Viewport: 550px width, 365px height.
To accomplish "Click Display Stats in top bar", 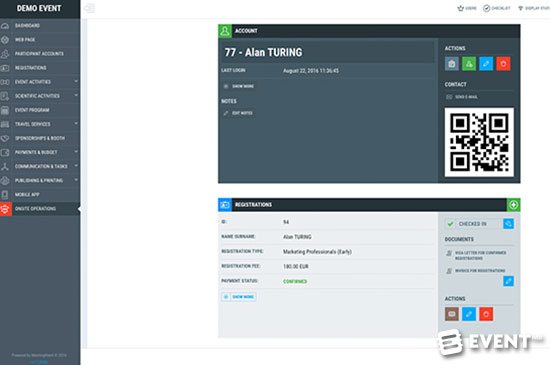I will tap(534, 8).
